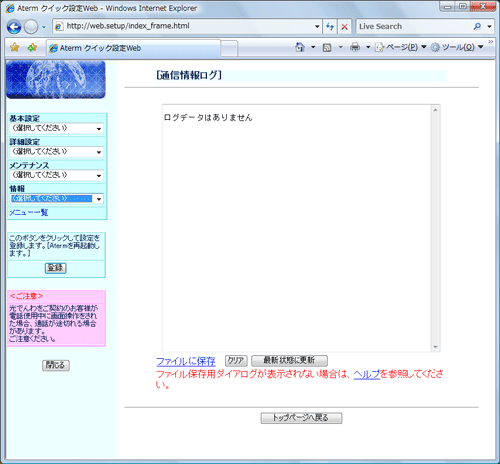Click the browser Back arrow button
The height and width of the screenshot is (464, 500).
(x=14, y=27)
